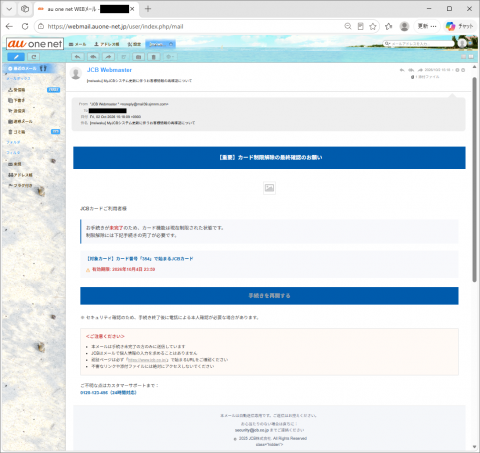Select the フラグ付き flagged filter in sidebar
Image resolution: width=480 pixels, height=453 pixels.
pos(20,185)
